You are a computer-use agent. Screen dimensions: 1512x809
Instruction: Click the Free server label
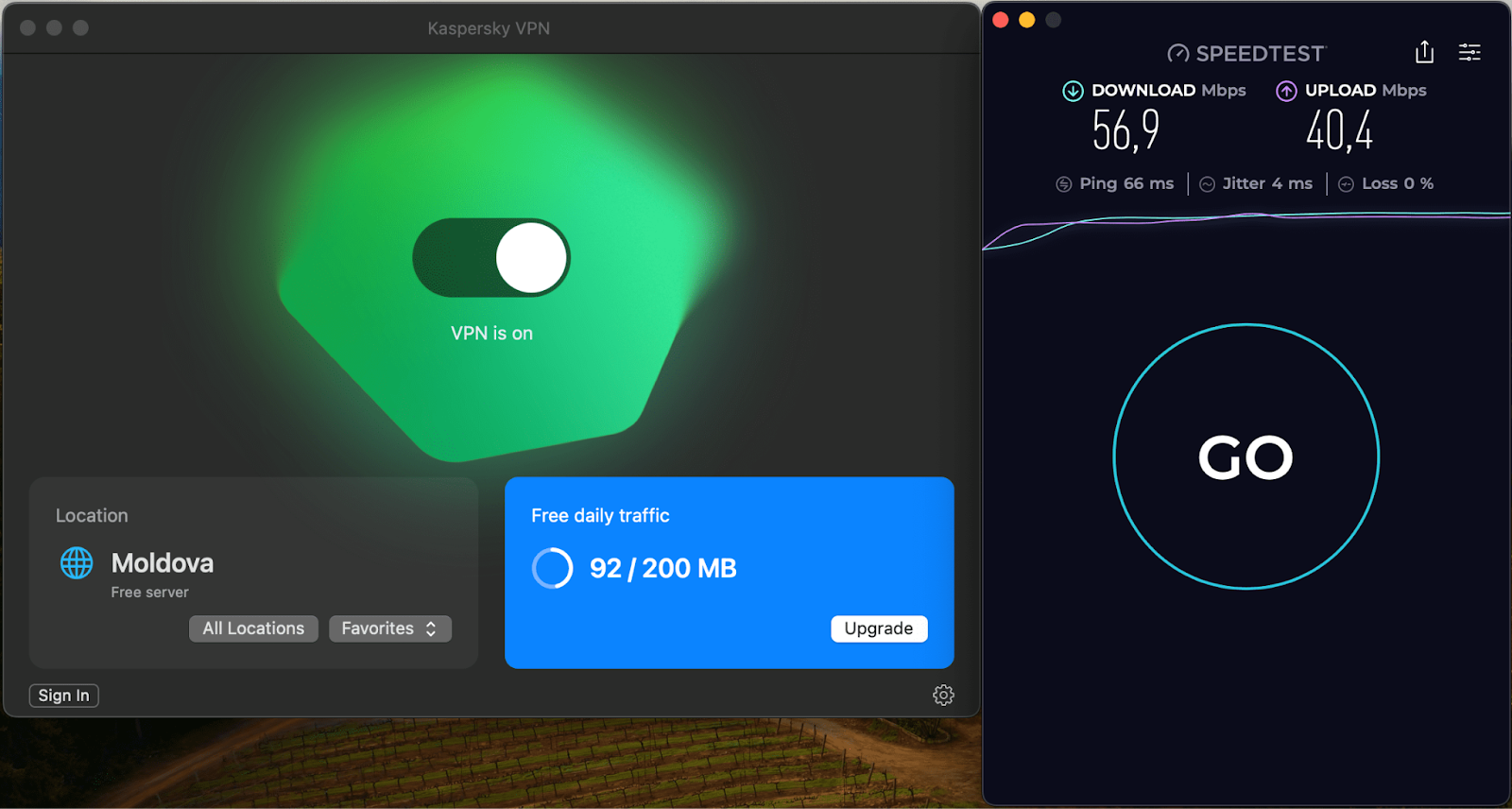150,593
